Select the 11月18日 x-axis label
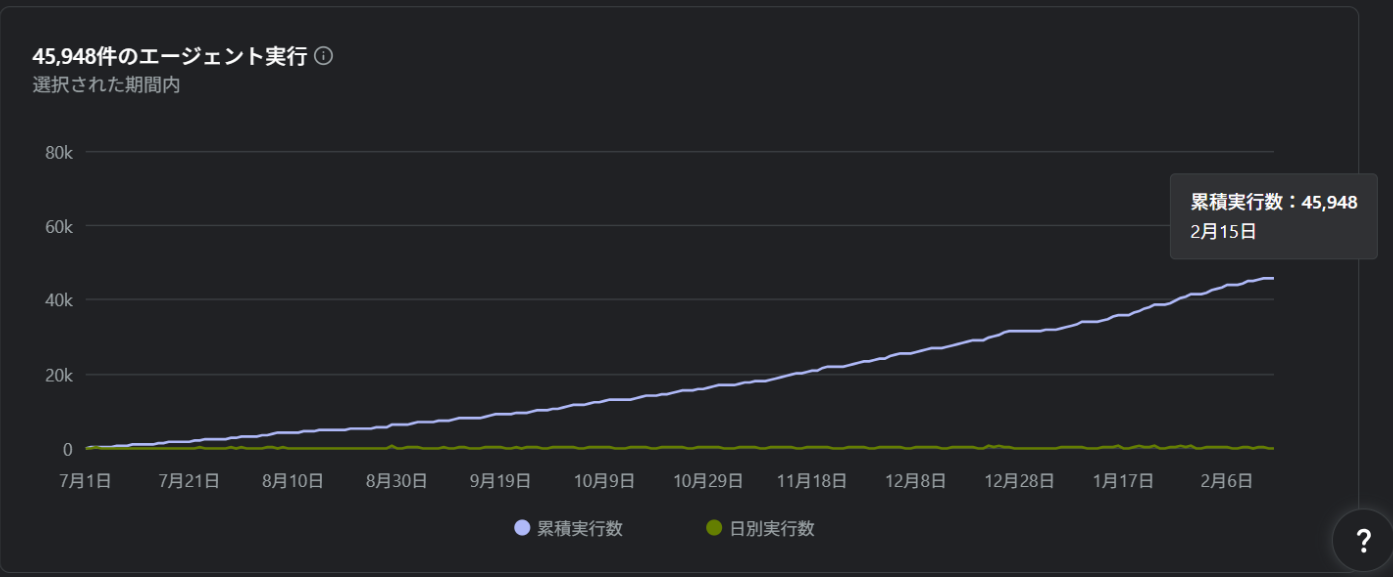Screen dimensions: 1393x577 (810, 480)
